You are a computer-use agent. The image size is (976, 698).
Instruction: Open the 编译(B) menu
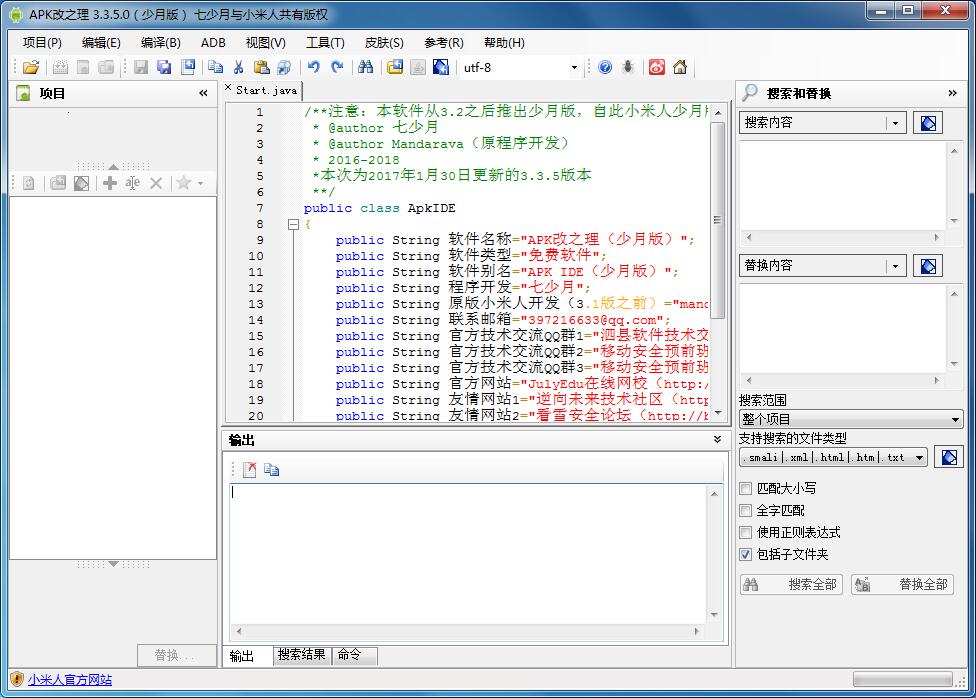[160, 43]
